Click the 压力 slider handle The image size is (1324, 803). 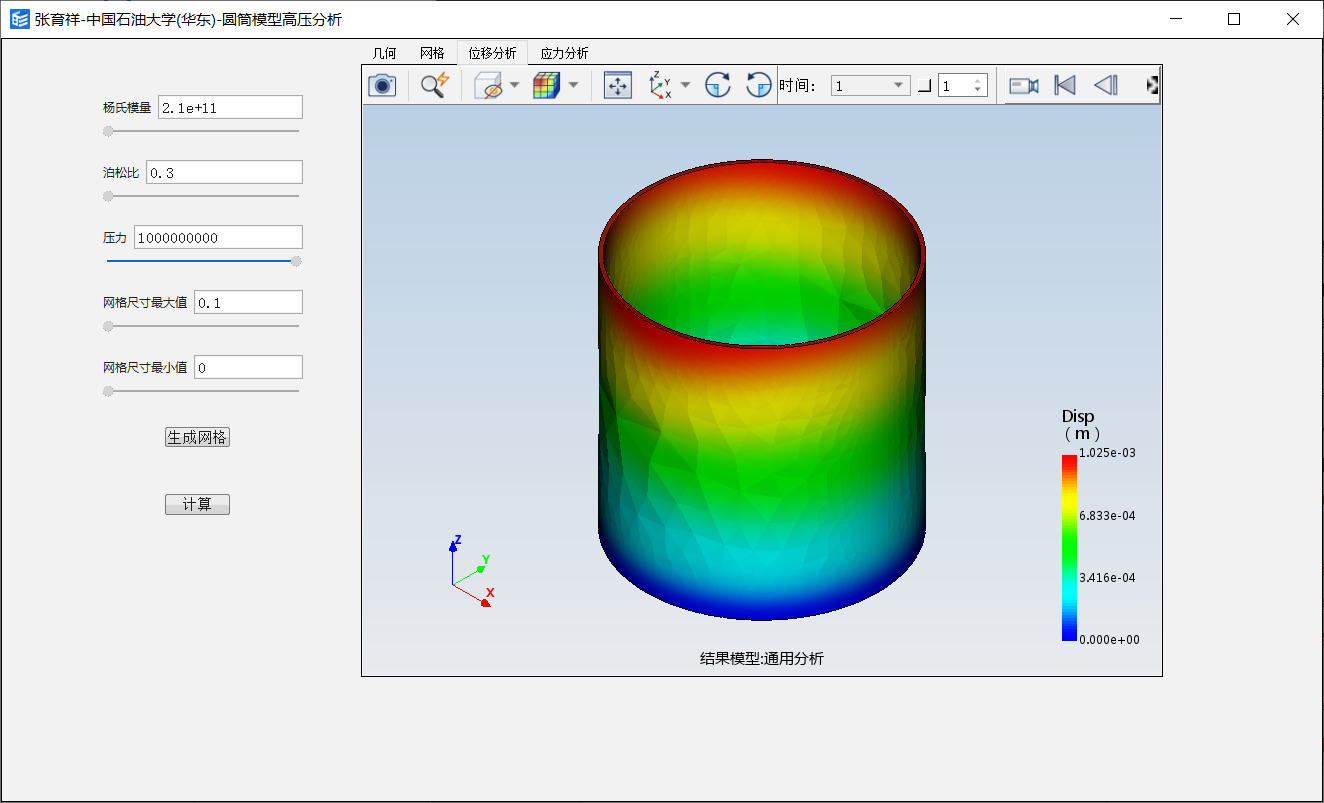(296, 261)
